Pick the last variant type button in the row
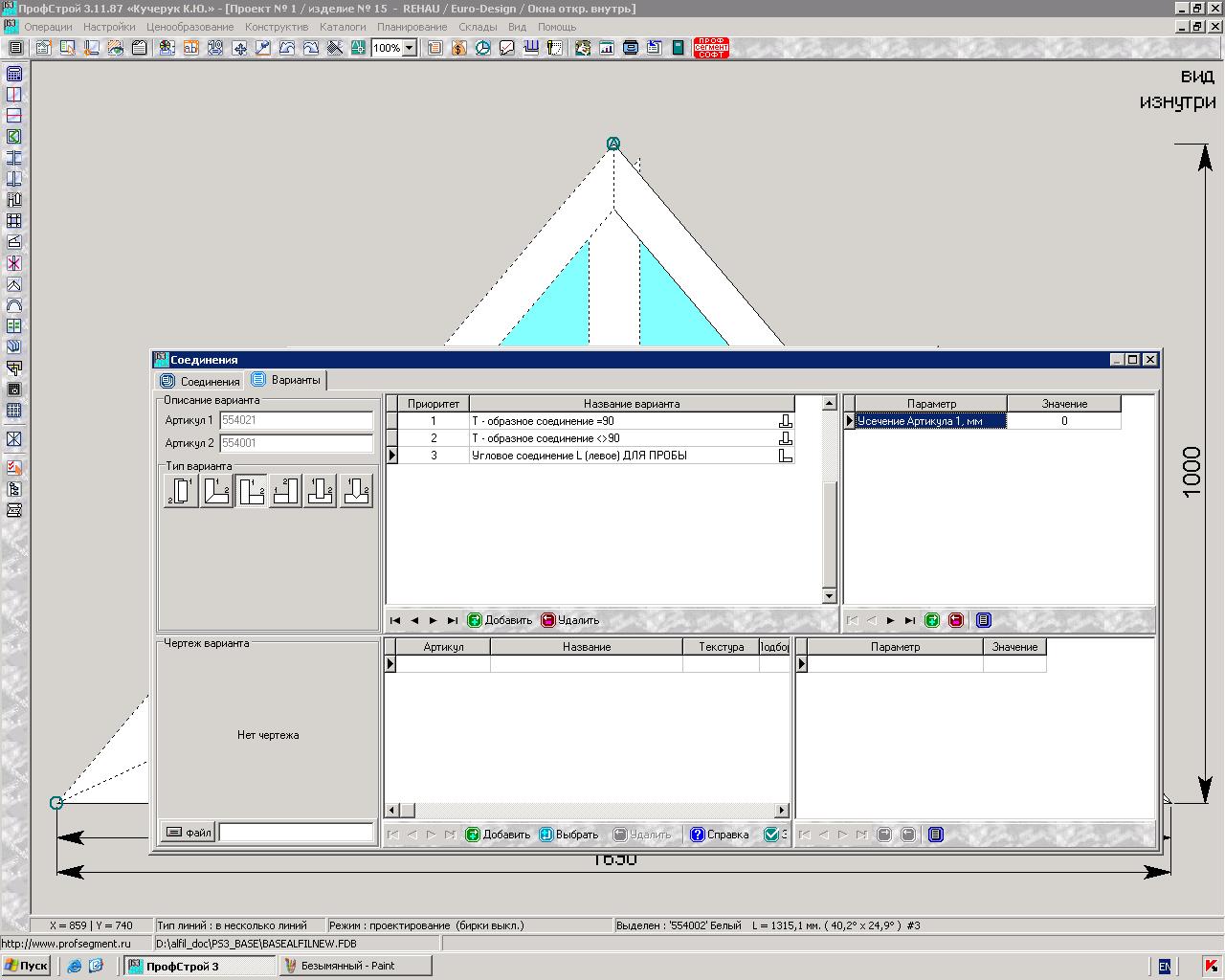The image size is (1225, 980). (356, 491)
